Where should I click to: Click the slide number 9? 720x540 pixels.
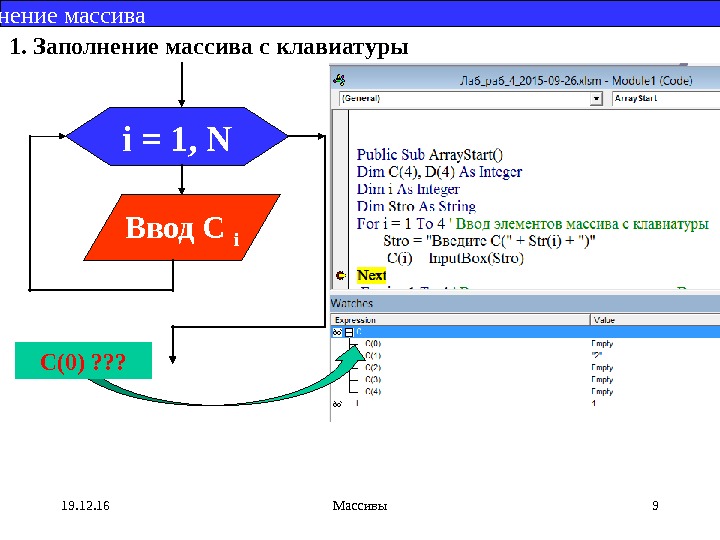(x=655, y=506)
